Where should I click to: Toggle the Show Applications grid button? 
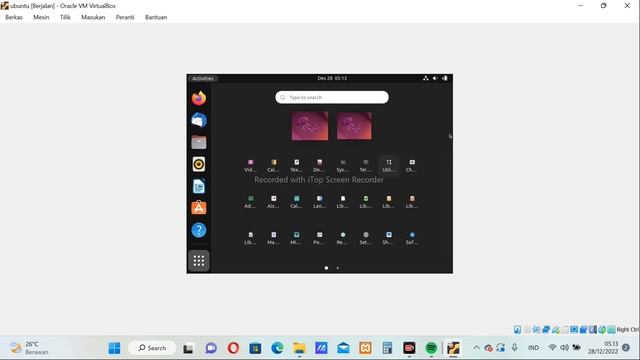click(x=199, y=260)
